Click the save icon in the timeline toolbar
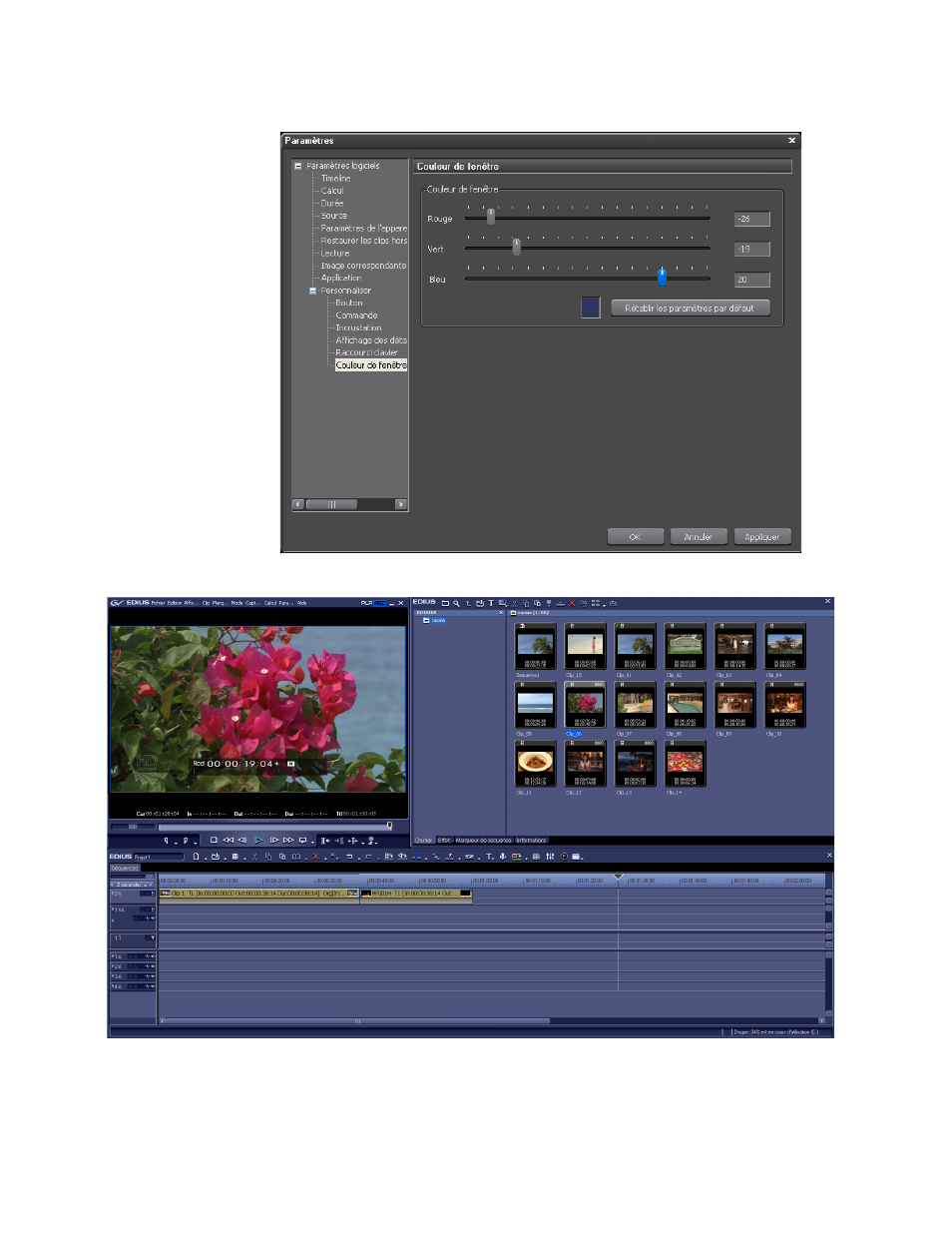The image size is (952, 1233). click(x=235, y=856)
